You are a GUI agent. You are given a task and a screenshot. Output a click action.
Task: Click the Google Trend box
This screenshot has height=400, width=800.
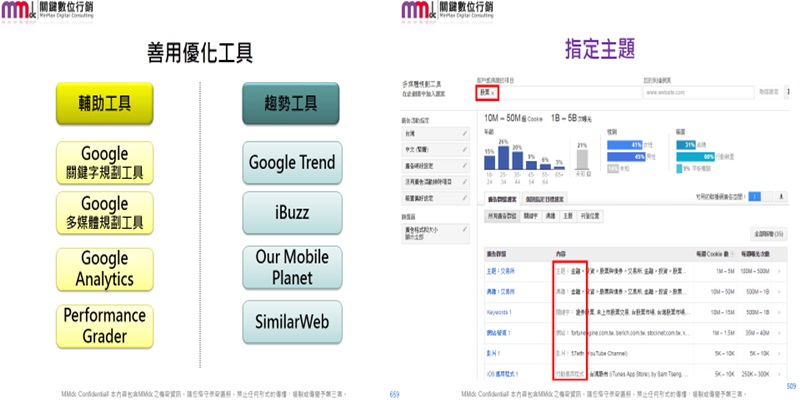291,162
